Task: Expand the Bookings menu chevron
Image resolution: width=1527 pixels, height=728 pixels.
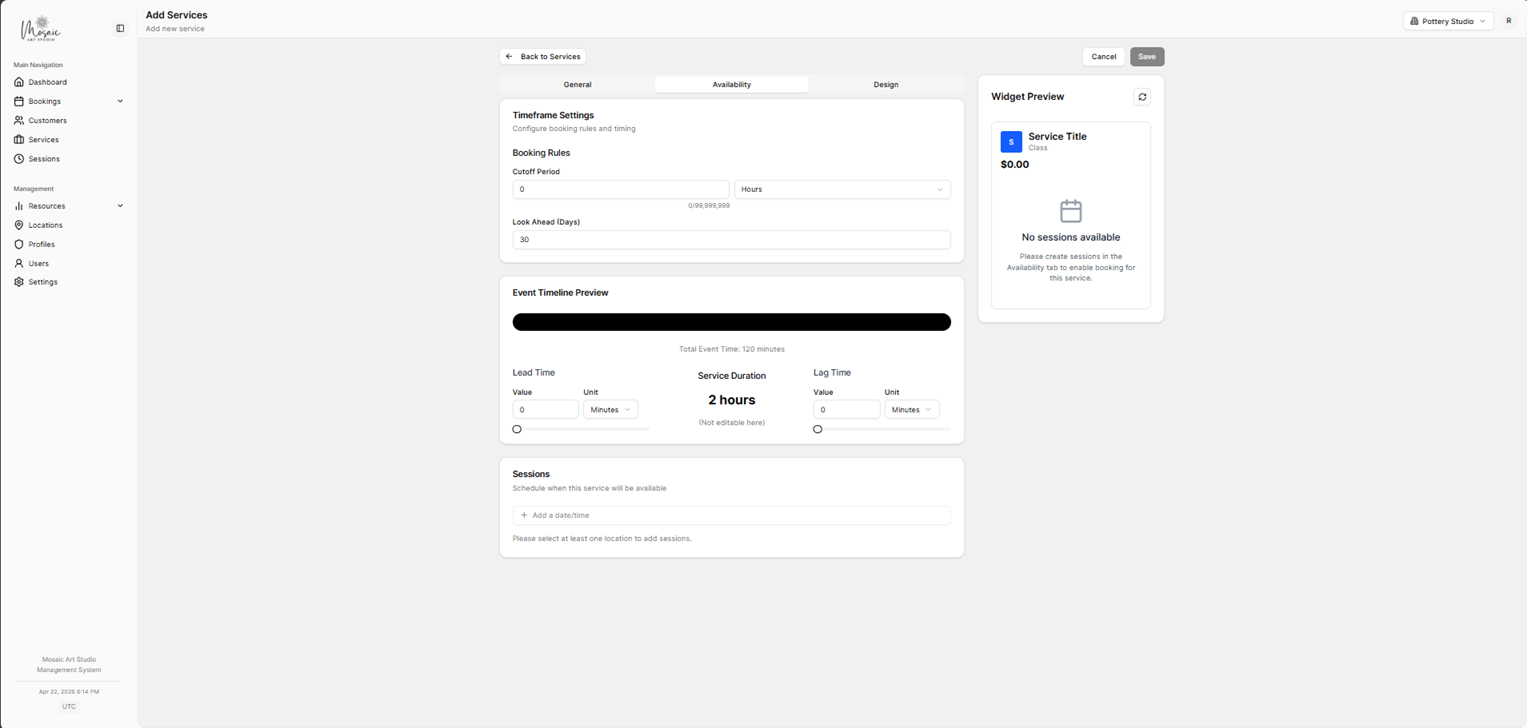Action: [x=119, y=101]
